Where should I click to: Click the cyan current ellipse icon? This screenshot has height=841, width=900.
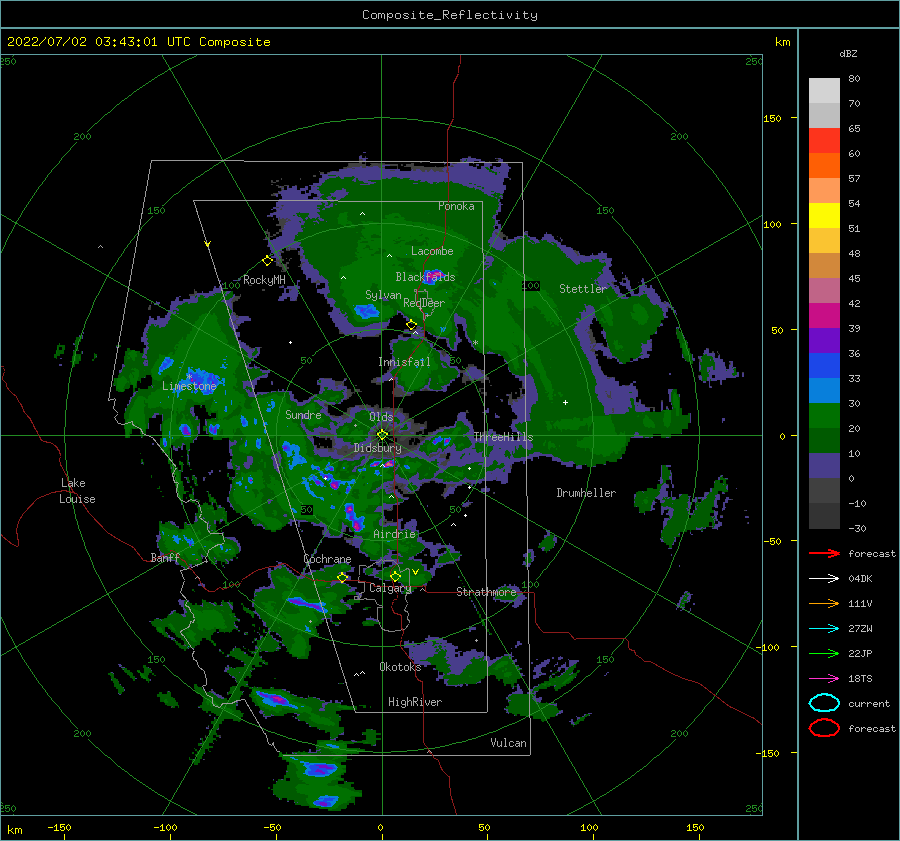(824, 703)
